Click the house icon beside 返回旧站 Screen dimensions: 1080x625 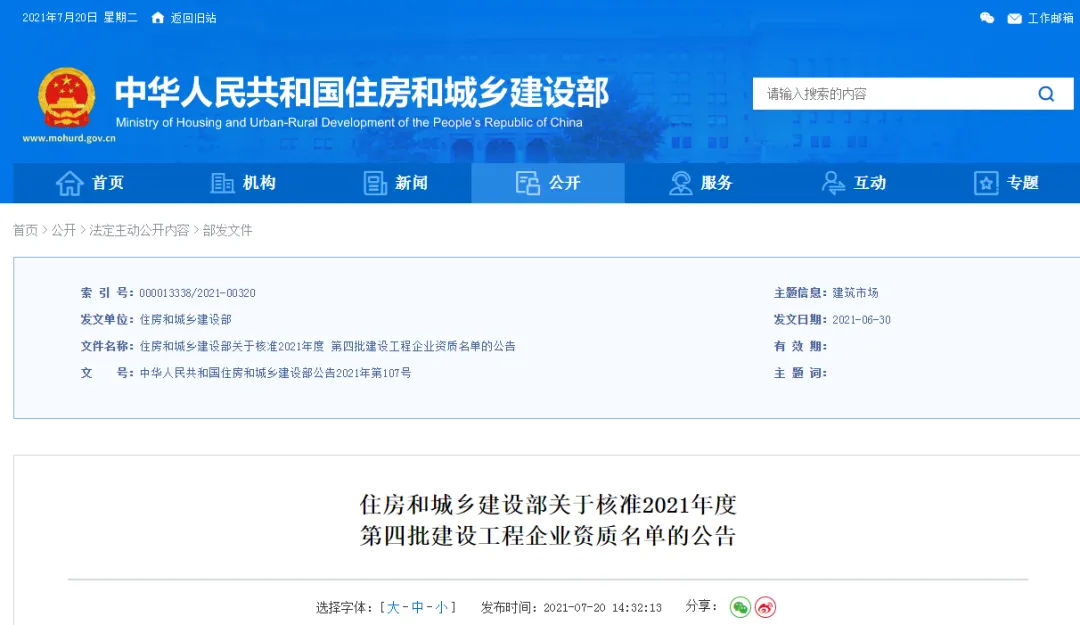coord(156,17)
